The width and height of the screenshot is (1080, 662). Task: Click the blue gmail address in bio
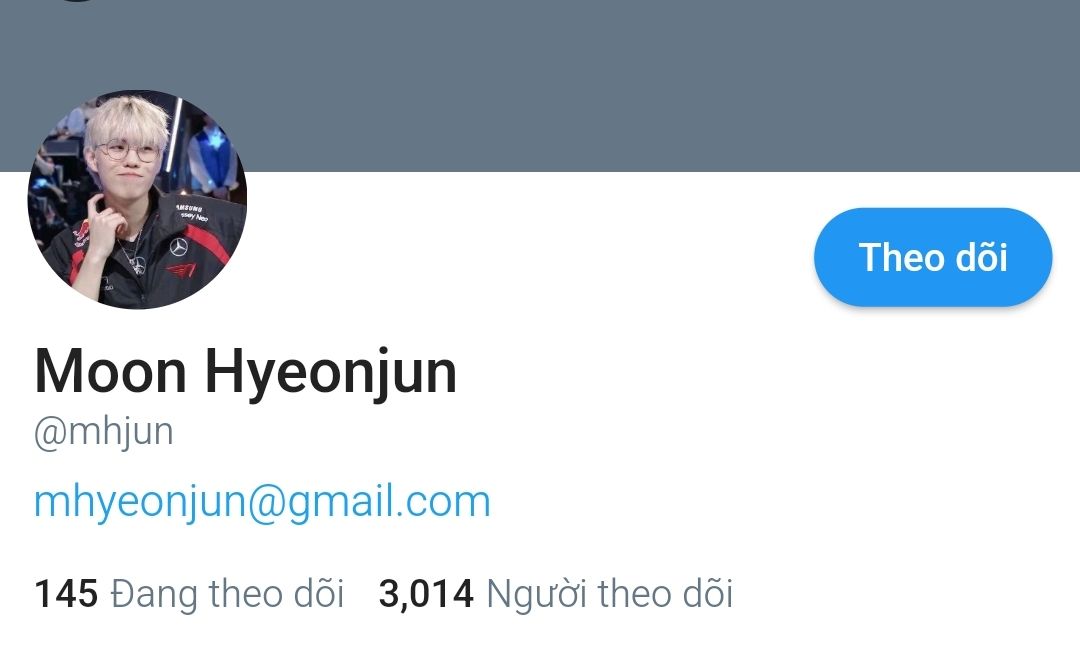point(262,502)
